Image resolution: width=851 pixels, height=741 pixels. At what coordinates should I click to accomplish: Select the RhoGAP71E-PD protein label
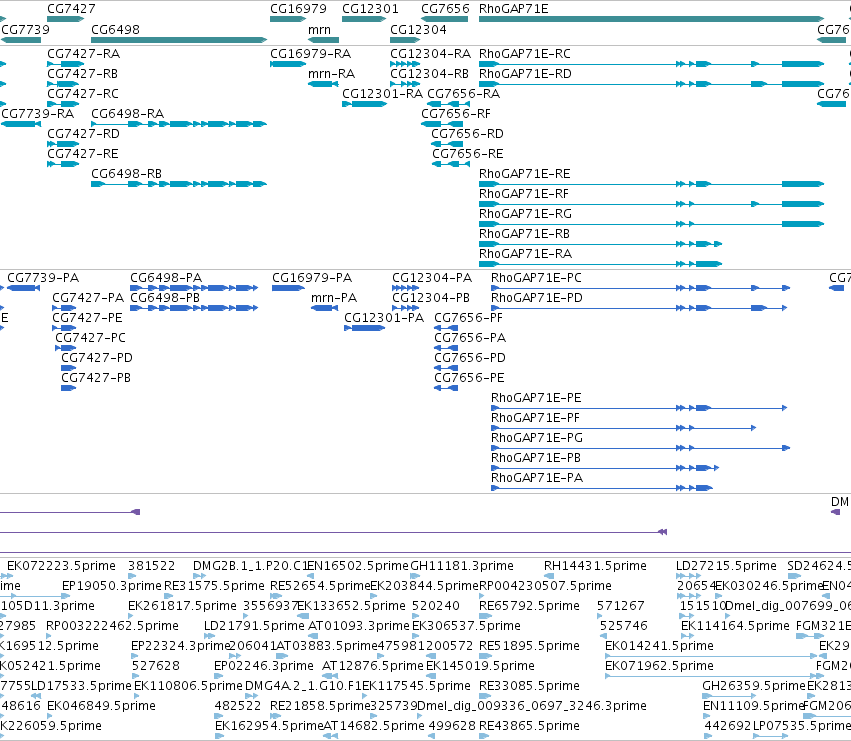click(537, 297)
